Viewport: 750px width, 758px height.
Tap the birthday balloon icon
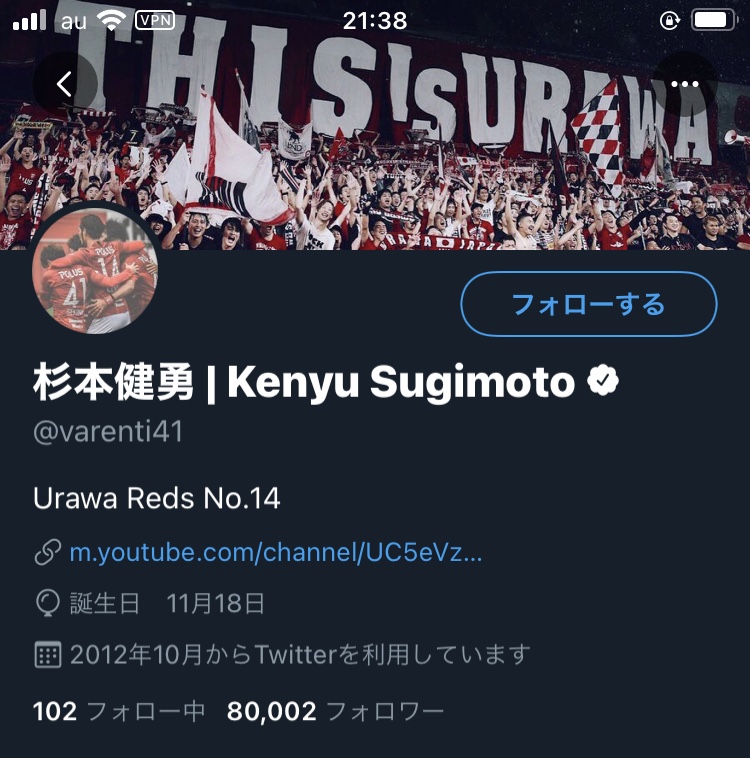coord(48,603)
